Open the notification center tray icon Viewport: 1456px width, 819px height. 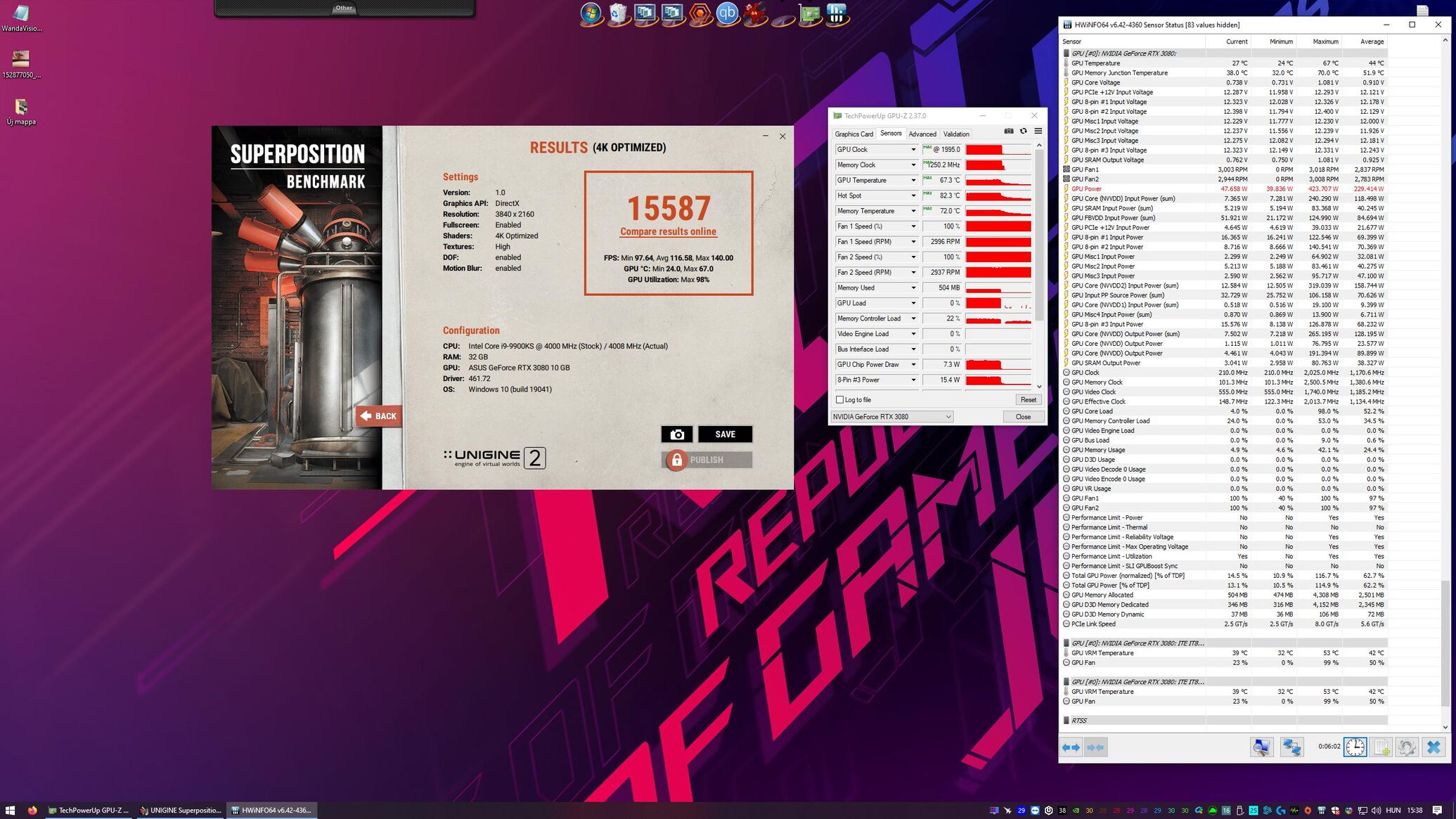click(x=1437, y=811)
